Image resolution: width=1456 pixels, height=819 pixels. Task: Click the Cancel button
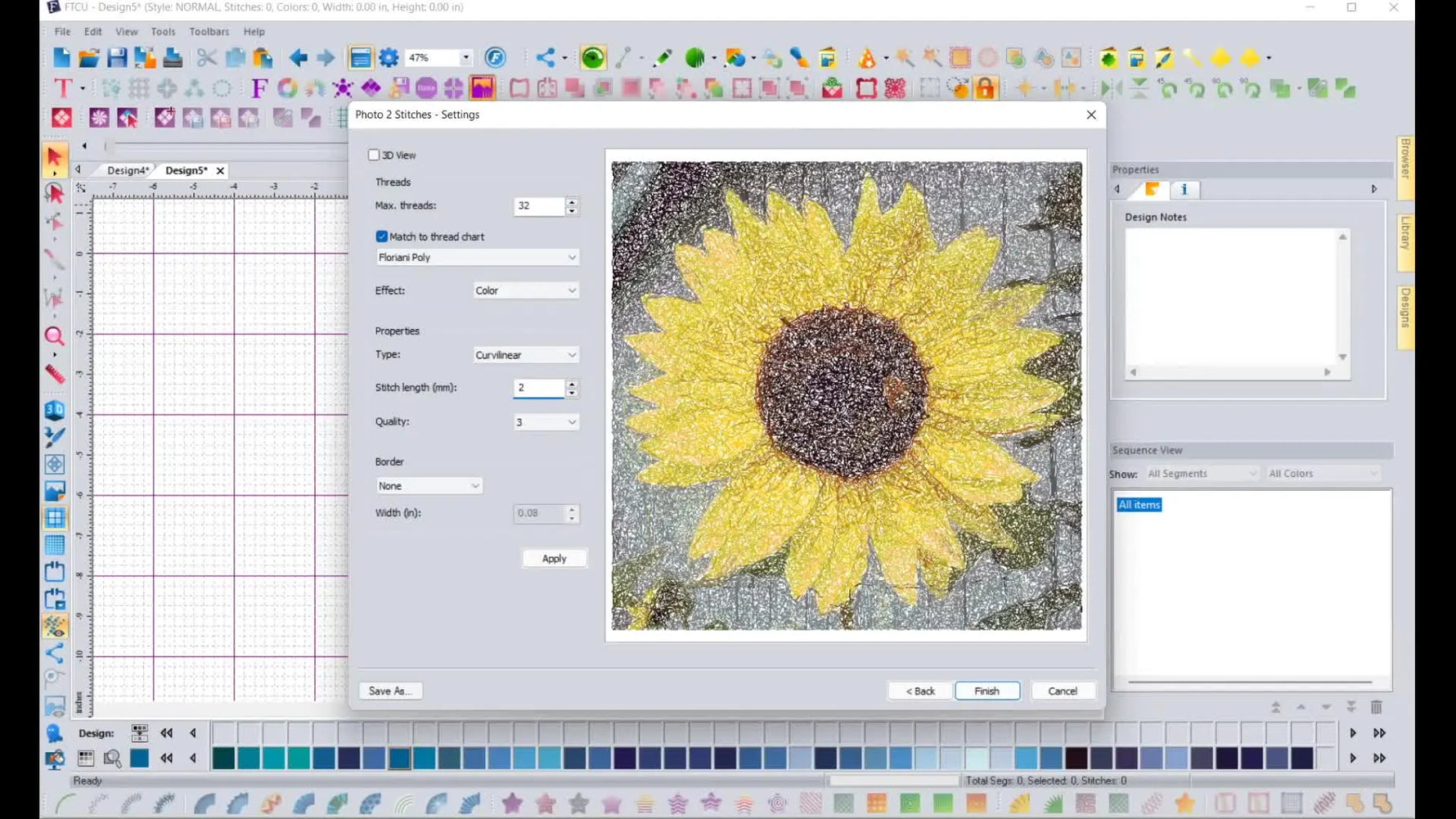[x=1063, y=691]
